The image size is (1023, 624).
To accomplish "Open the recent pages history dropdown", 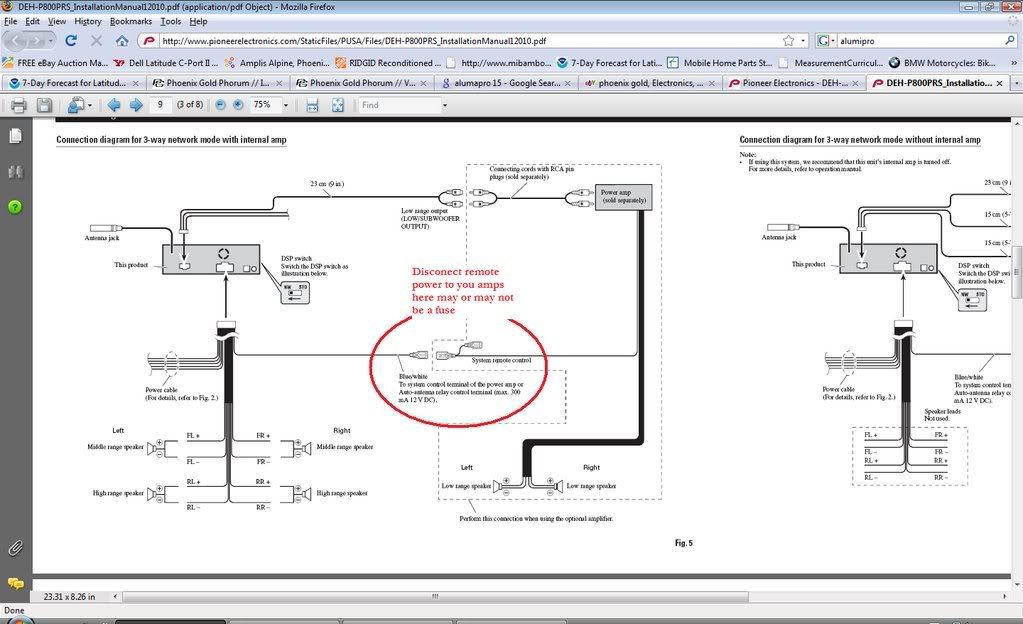I will (51, 40).
